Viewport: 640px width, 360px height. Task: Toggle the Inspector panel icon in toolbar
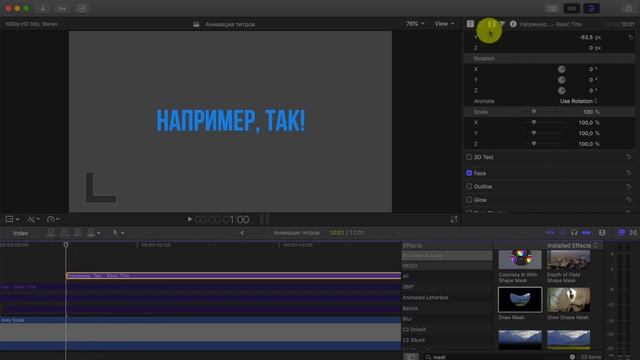coord(591,9)
